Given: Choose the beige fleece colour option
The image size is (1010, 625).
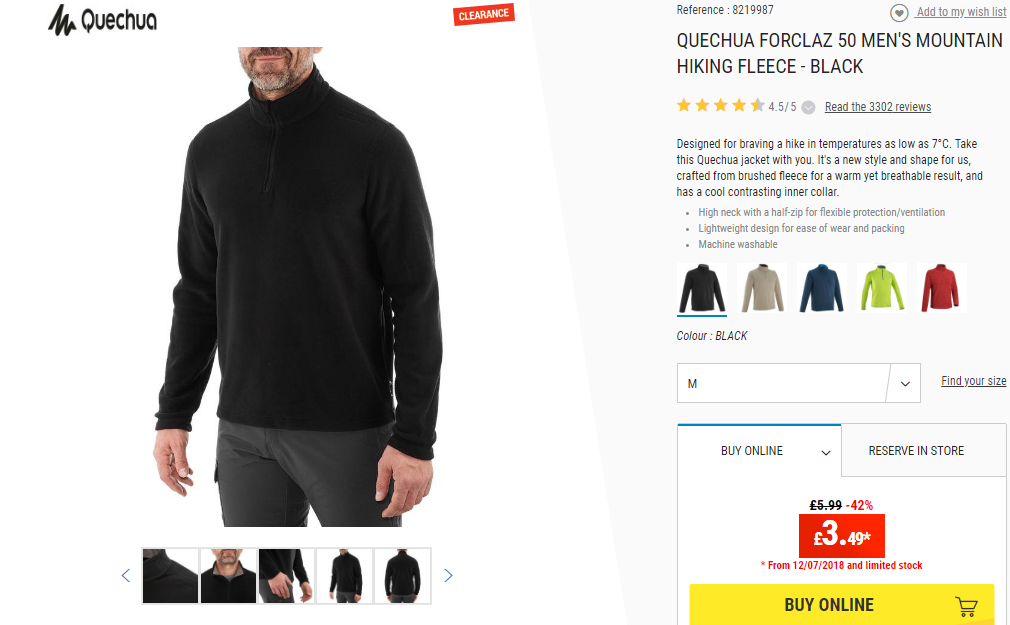Looking at the screenshot, I should click(762, 287).
